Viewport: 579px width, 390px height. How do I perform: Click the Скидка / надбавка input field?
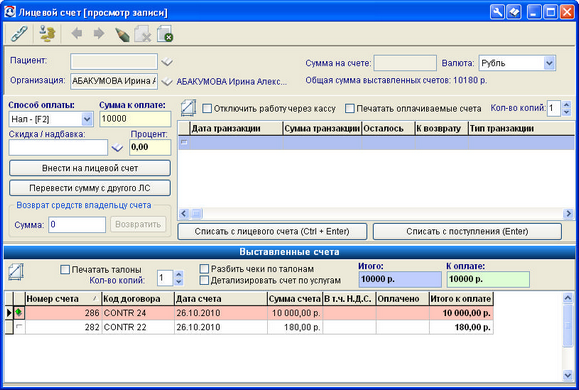(58, 148)
